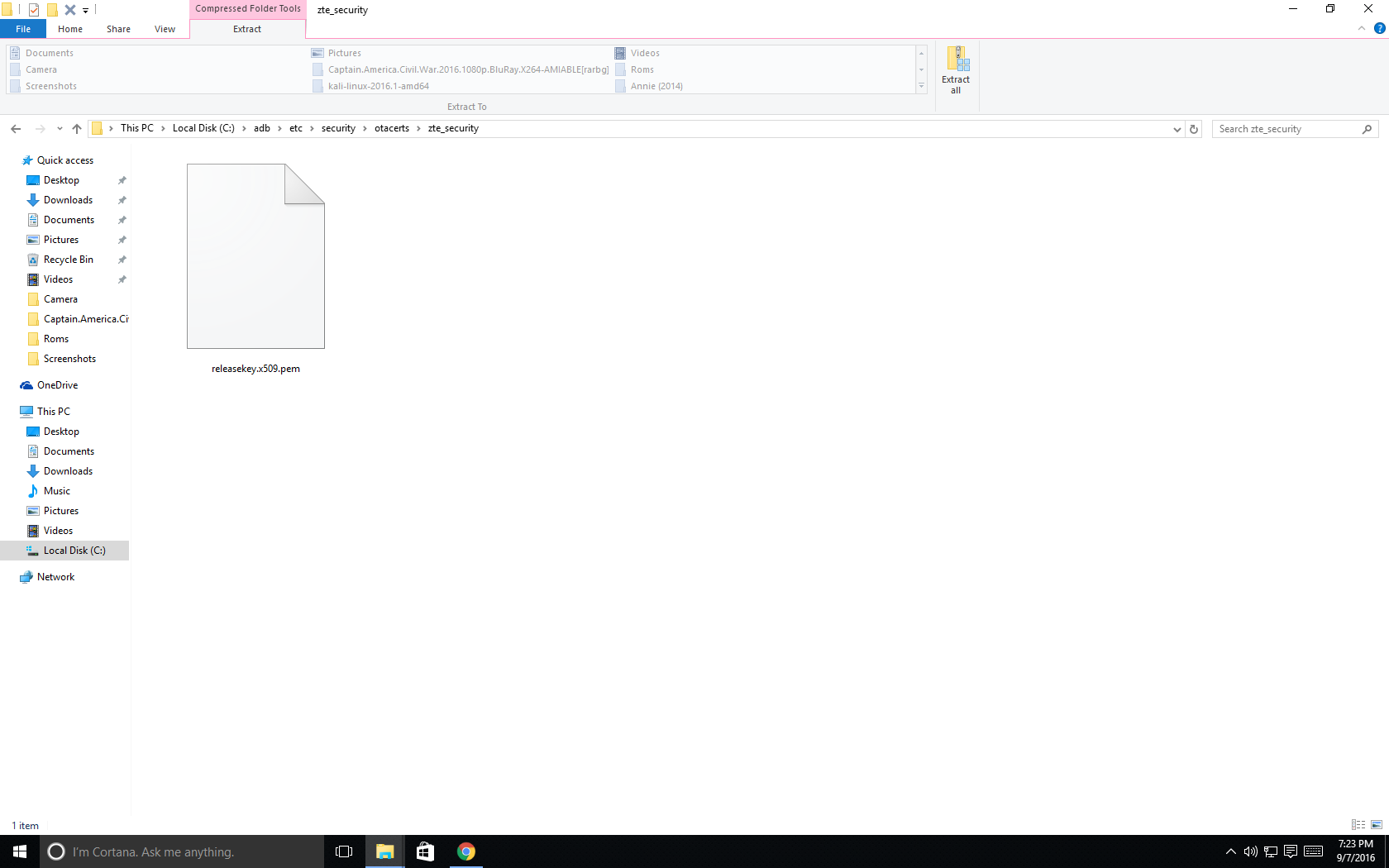Switch to the View ribbon tab
The image size is (1389, 868).
pos(165,29)
